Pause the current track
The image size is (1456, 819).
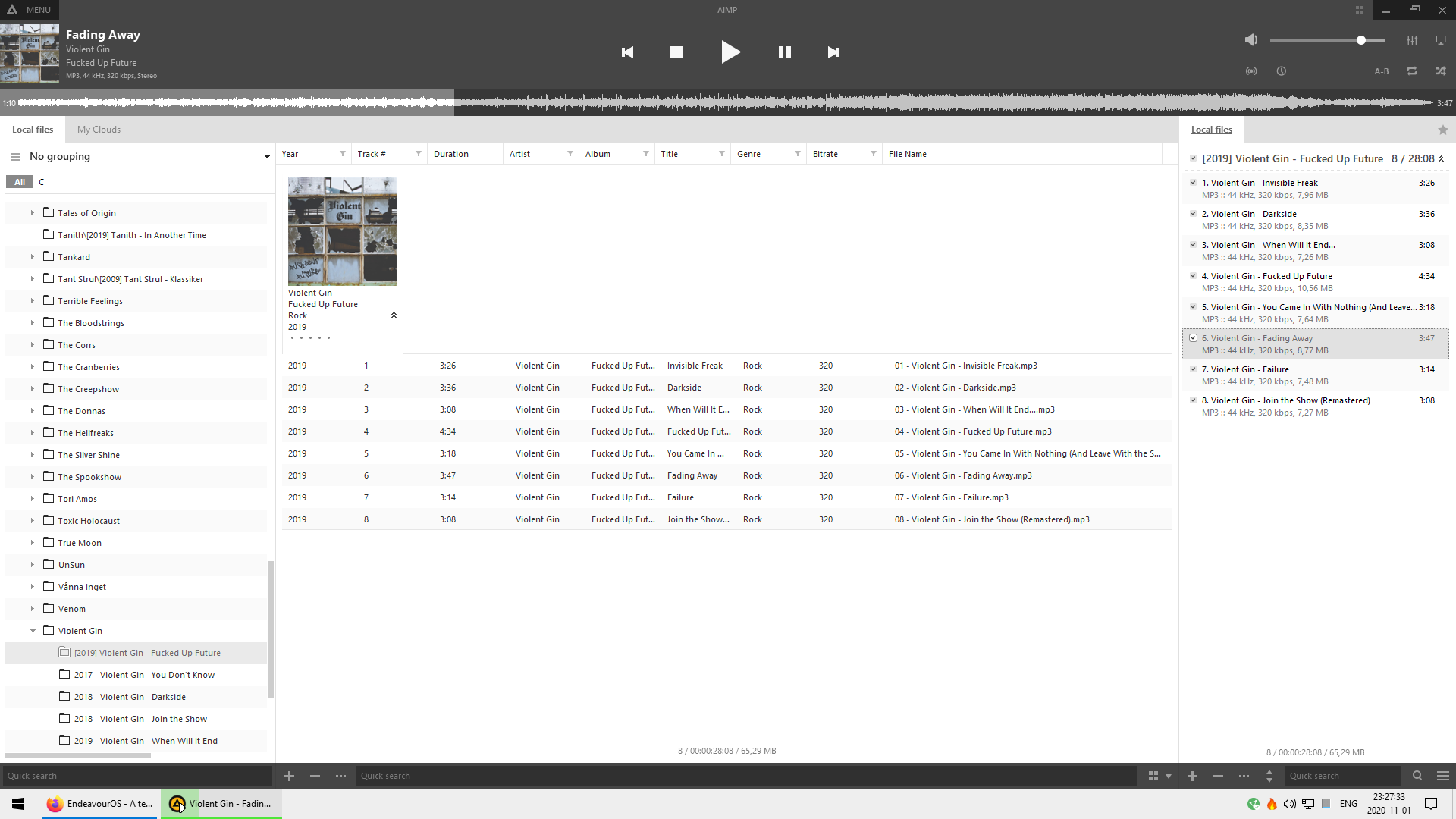click(785, 52)
